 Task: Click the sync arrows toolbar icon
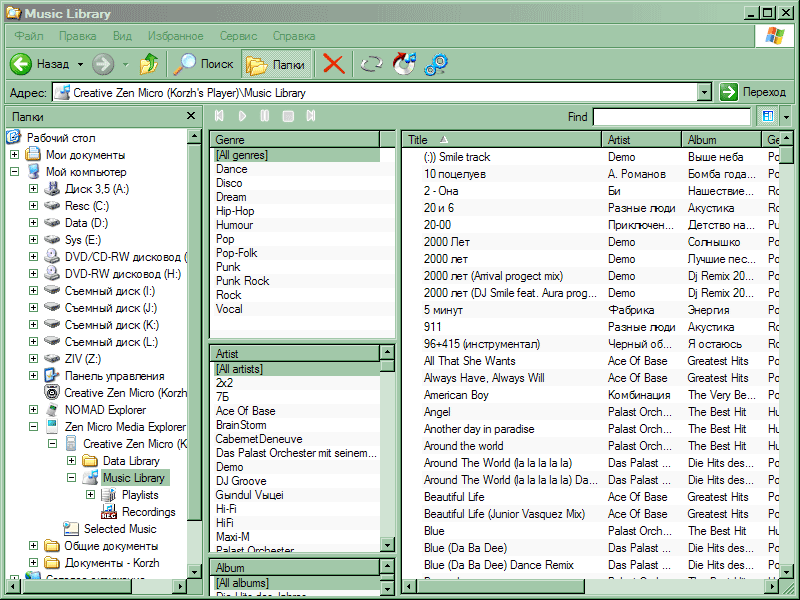[372, 64]
